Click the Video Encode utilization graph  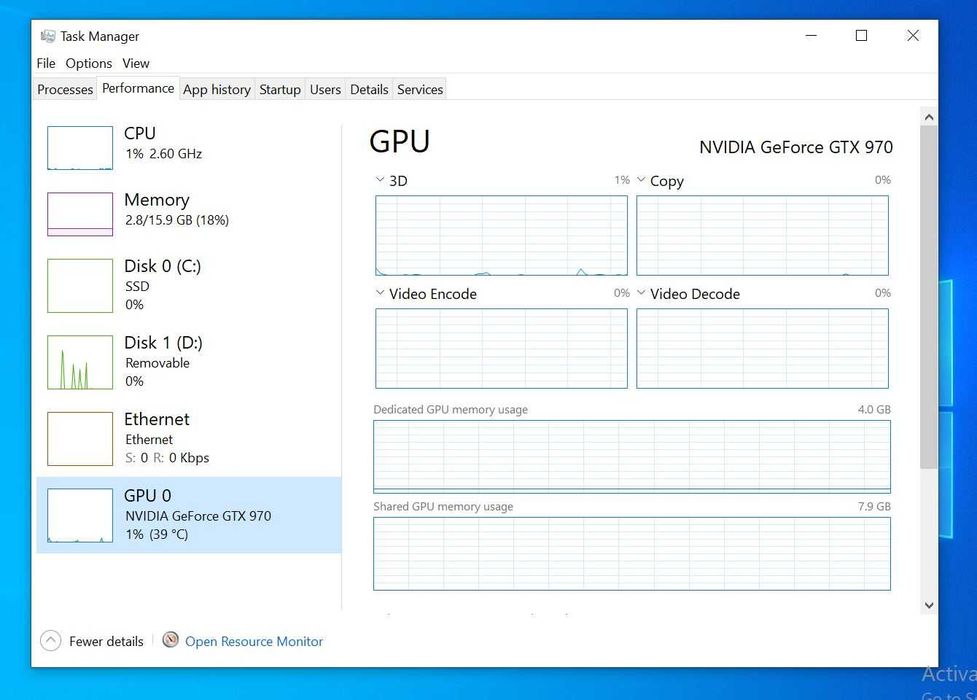coord(501,348)
